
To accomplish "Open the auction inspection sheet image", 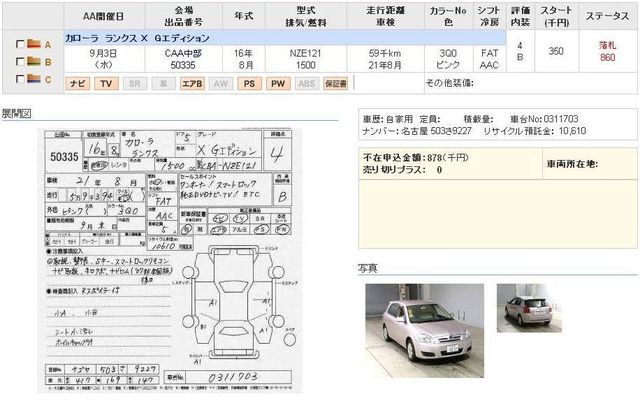I will [170, 261].
